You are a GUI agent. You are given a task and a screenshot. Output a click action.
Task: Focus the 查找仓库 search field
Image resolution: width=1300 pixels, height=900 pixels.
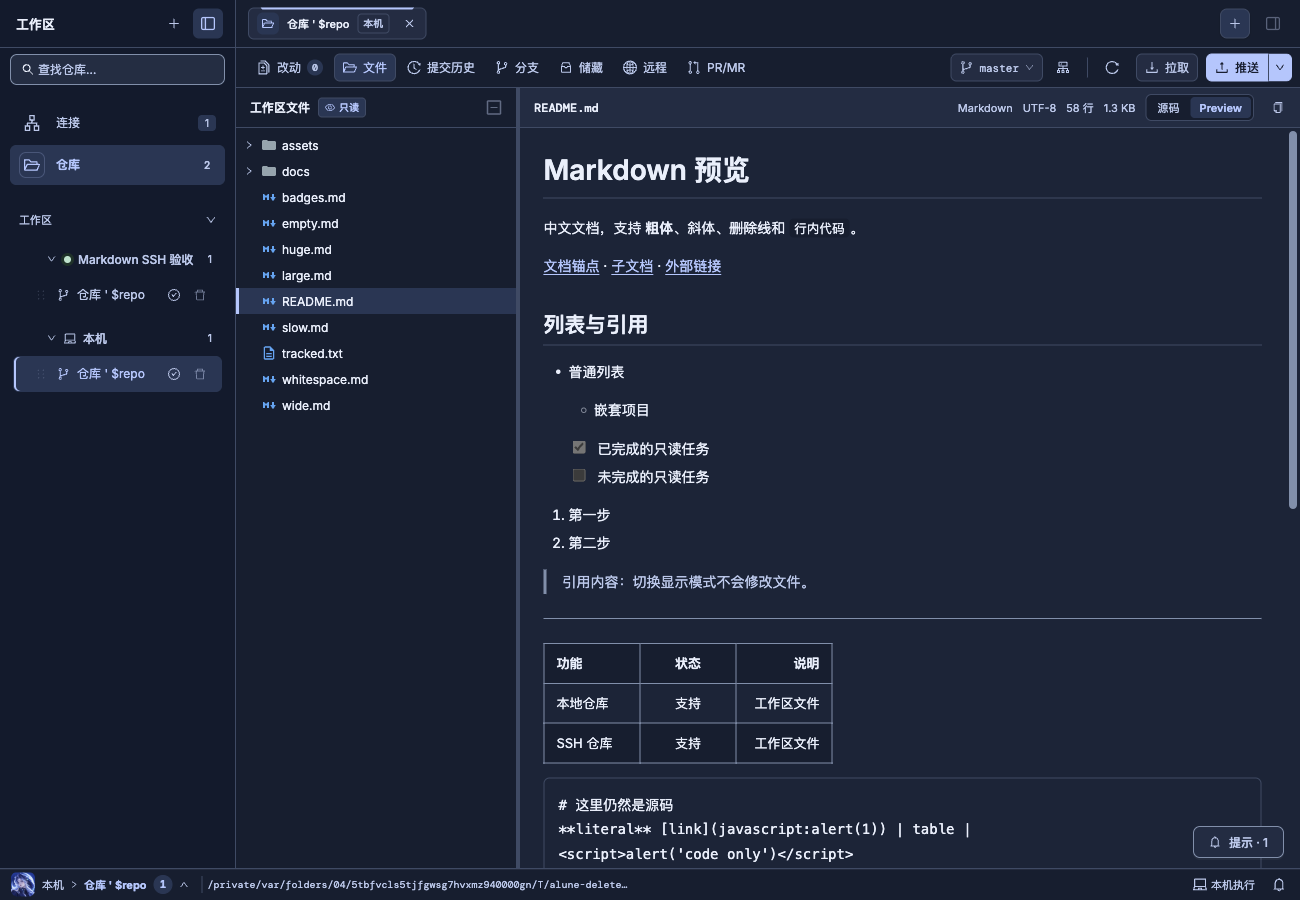pos(117,69)
